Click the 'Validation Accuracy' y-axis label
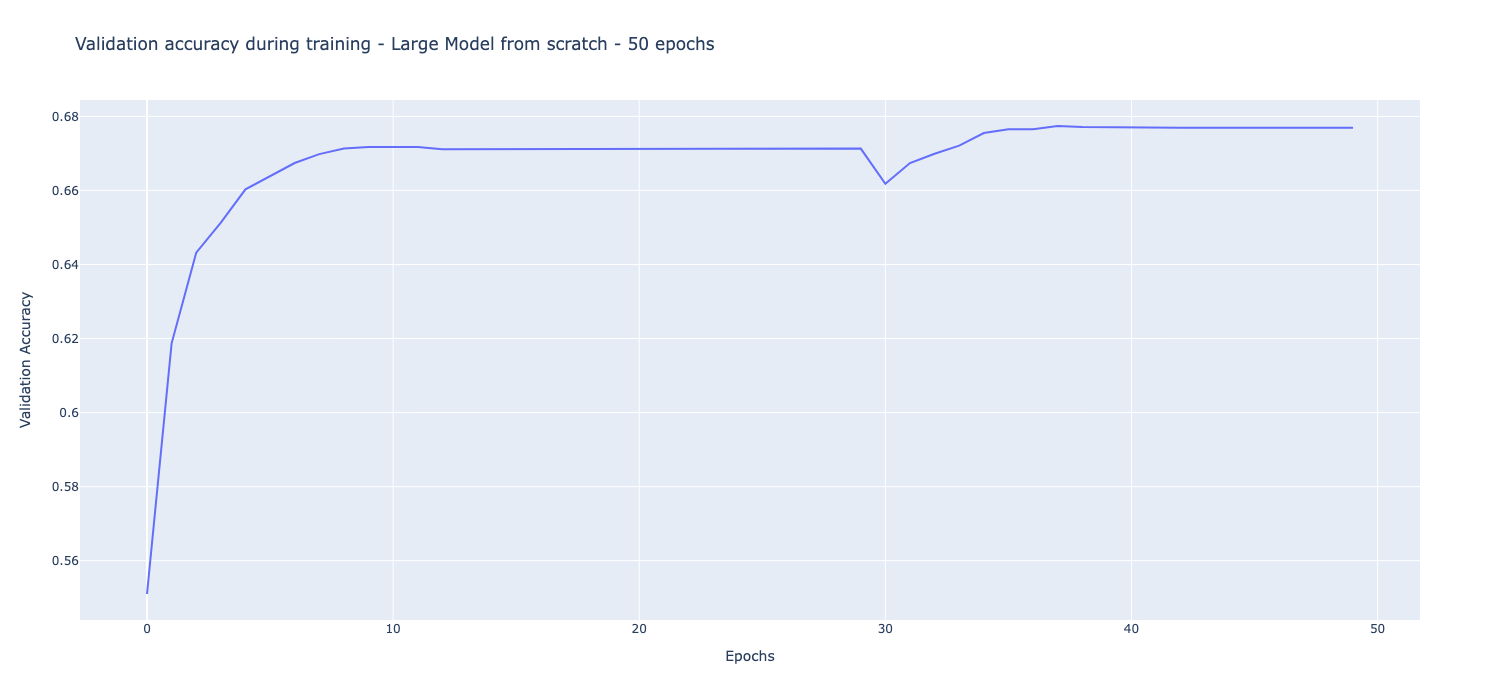Image resolution: width=1500 pixels, height=700 pixels. pos(26,360)
